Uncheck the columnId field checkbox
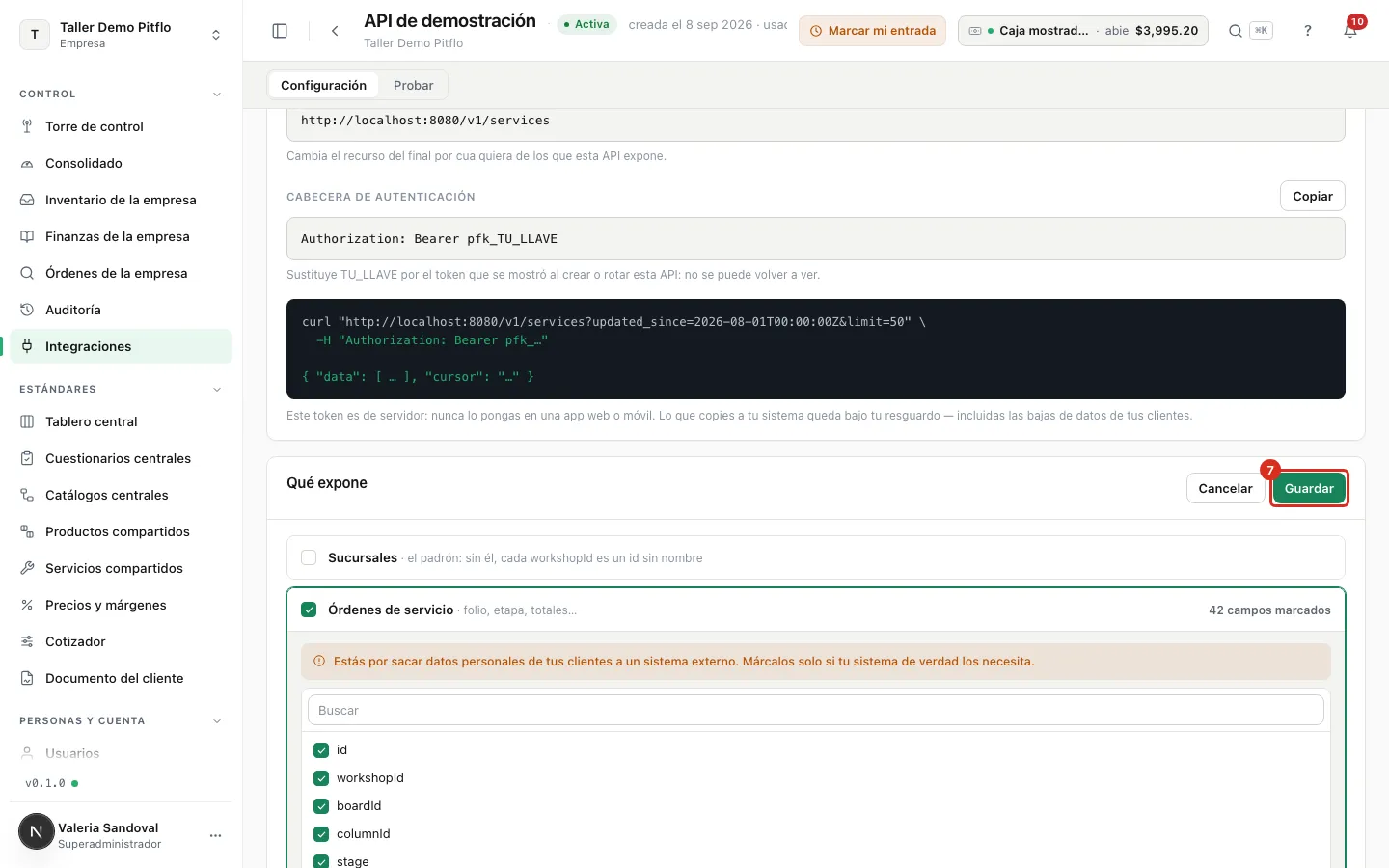 pos(321,833)
